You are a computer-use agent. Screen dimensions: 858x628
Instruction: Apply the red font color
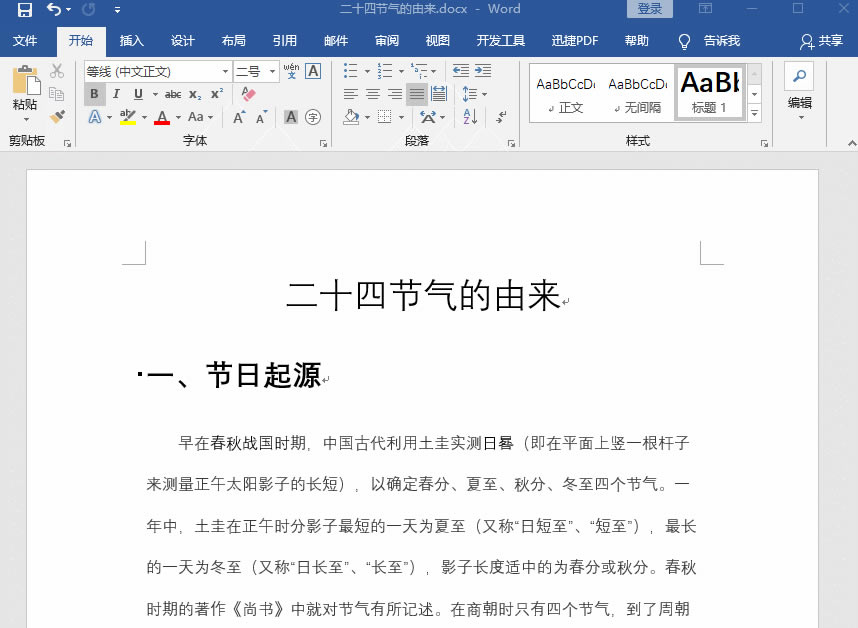tap(162, 117)
